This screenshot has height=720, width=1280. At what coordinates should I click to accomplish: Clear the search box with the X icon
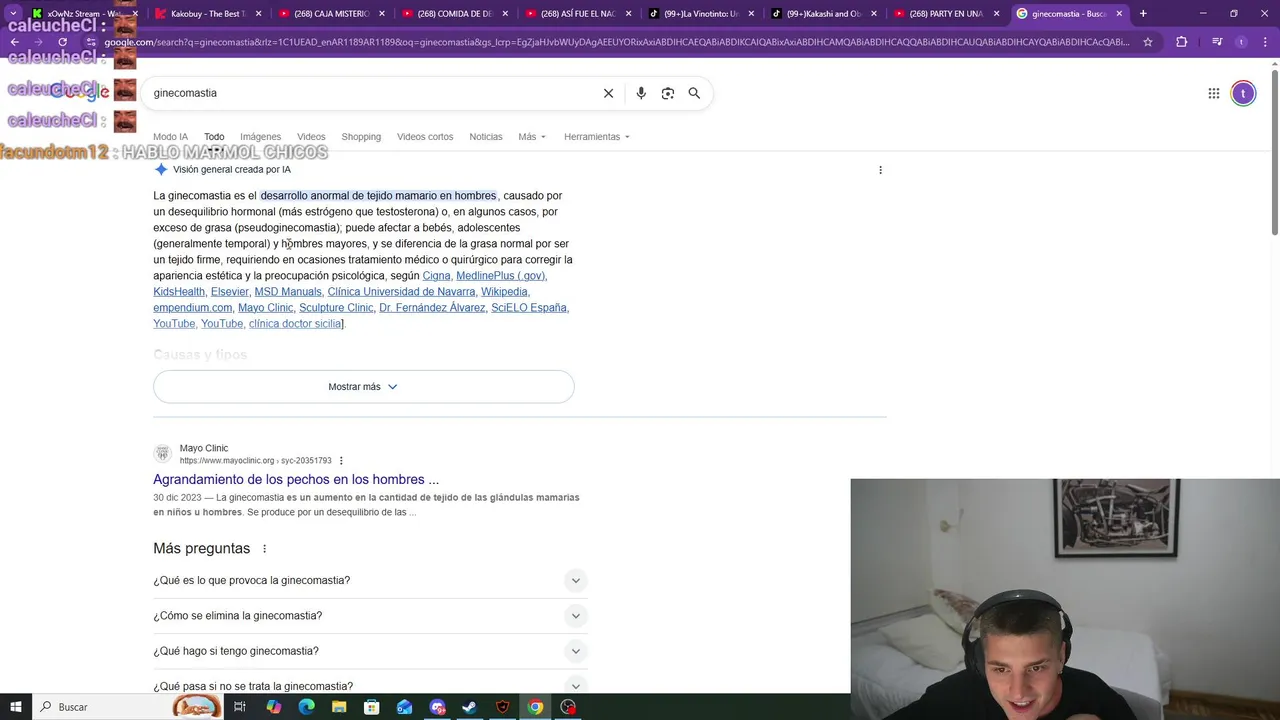pos(608,93)
